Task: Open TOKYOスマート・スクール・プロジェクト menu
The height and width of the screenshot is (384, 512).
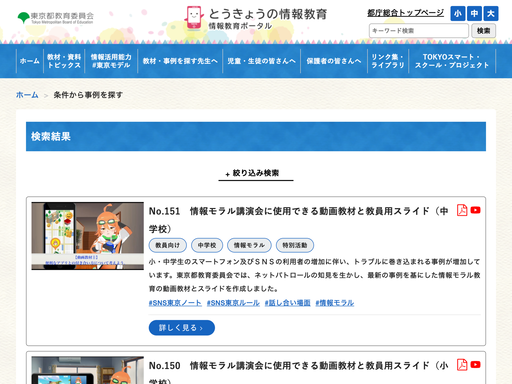Action: point(452,61)
